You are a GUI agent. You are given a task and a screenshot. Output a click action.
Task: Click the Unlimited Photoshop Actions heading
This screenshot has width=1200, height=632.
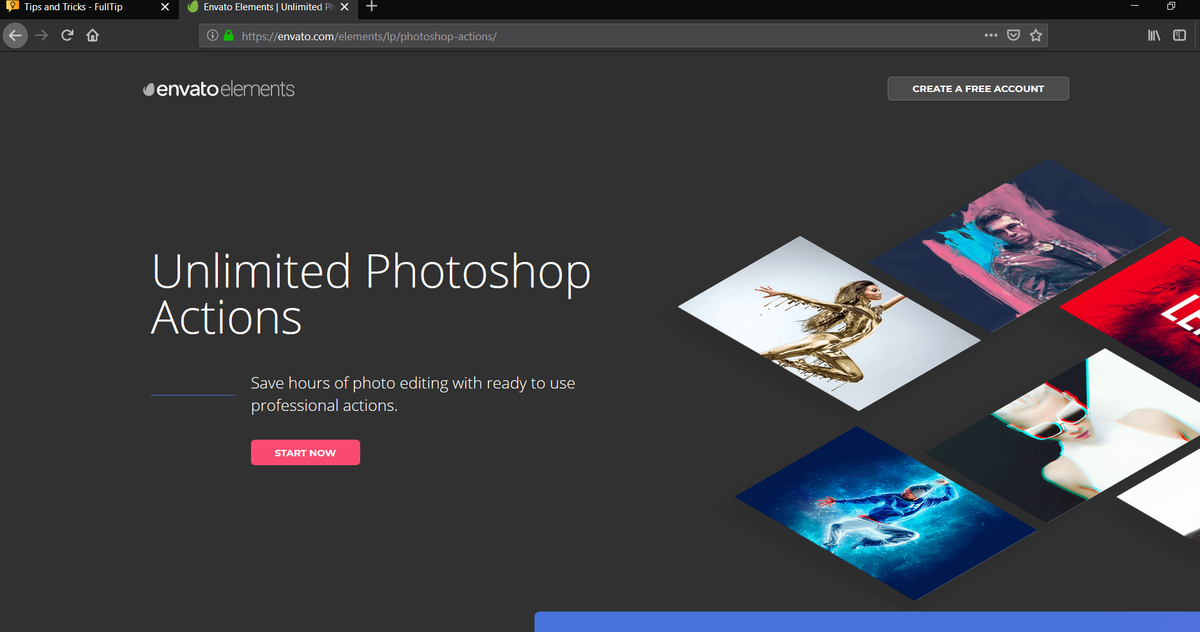[371, 295]
